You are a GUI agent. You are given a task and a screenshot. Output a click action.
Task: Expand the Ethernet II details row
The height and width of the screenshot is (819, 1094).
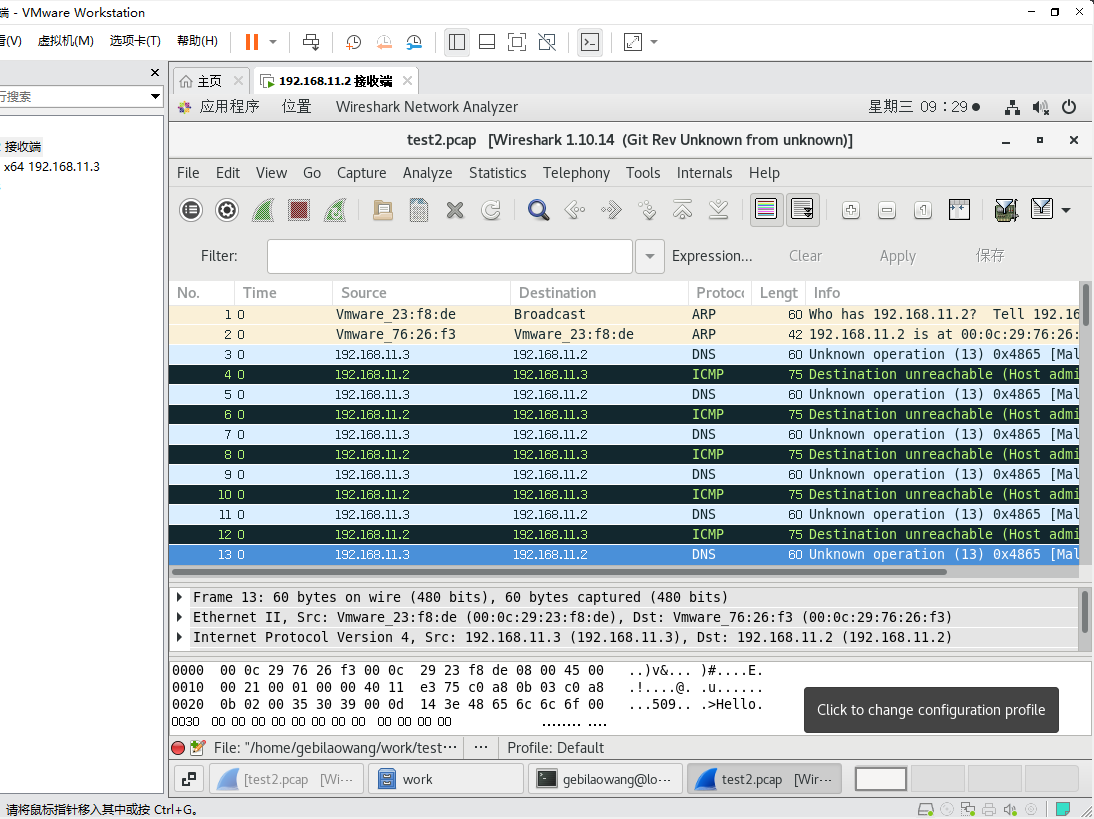pyautogui.click(x=179, y=617)
